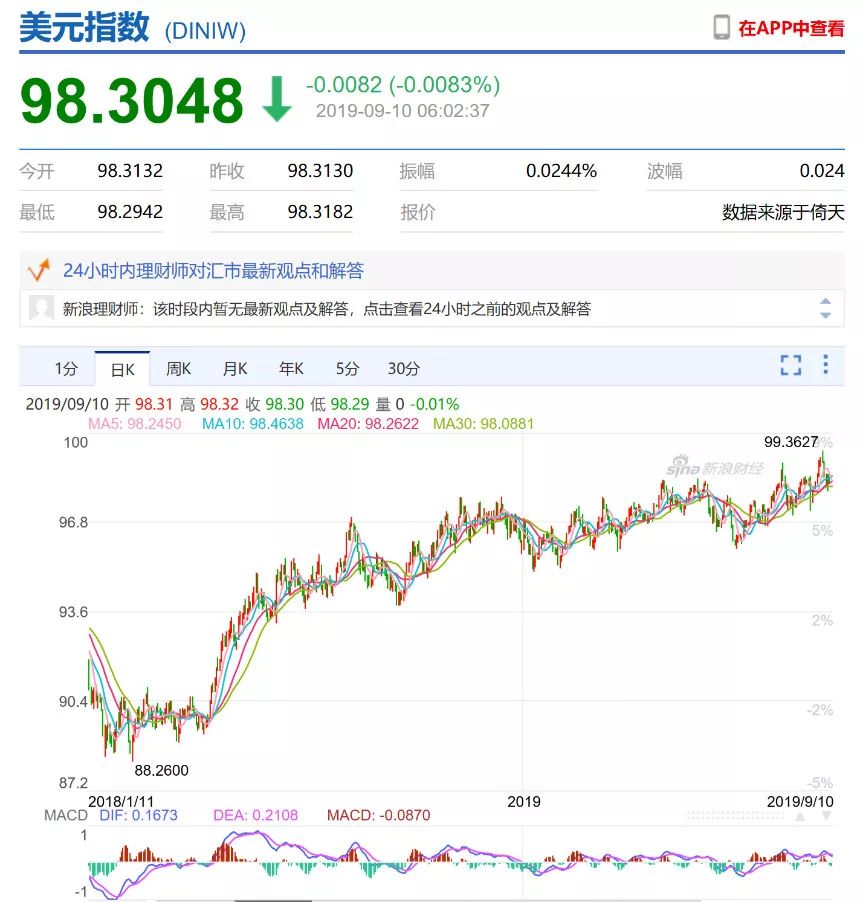Switch to the 年K chart tab

(291, 368)
